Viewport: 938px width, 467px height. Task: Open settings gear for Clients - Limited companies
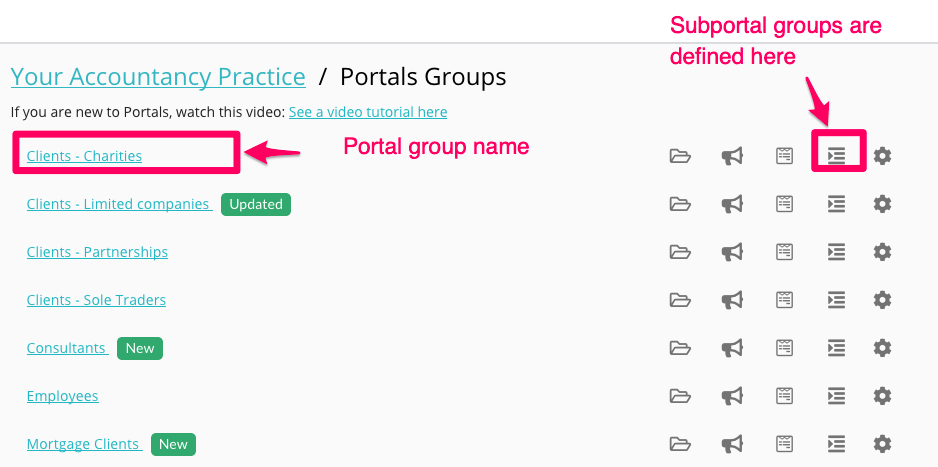[x=882, y=204]
